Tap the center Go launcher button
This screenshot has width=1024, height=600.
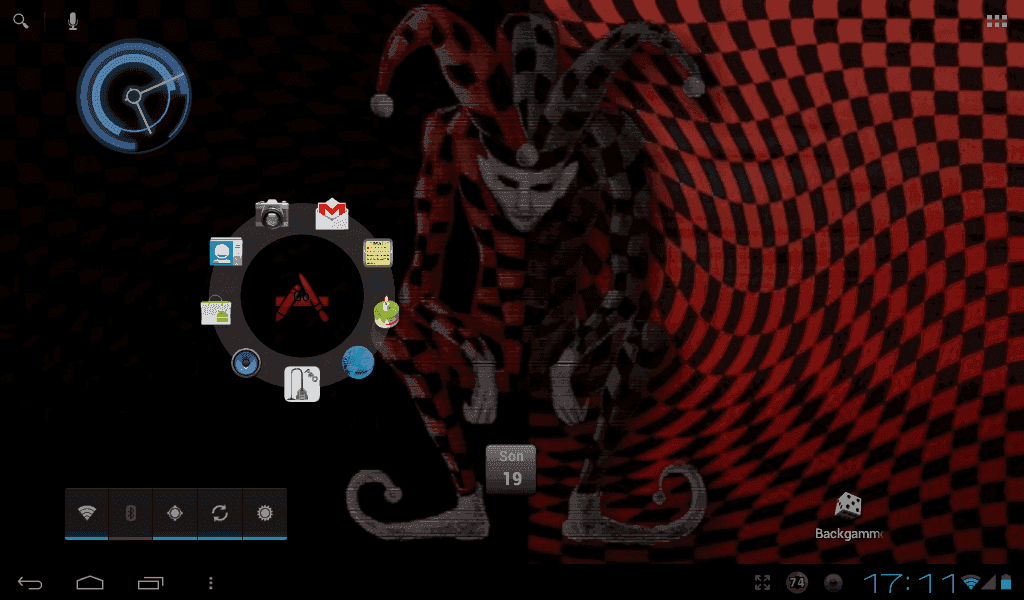[x=302, y=297]
